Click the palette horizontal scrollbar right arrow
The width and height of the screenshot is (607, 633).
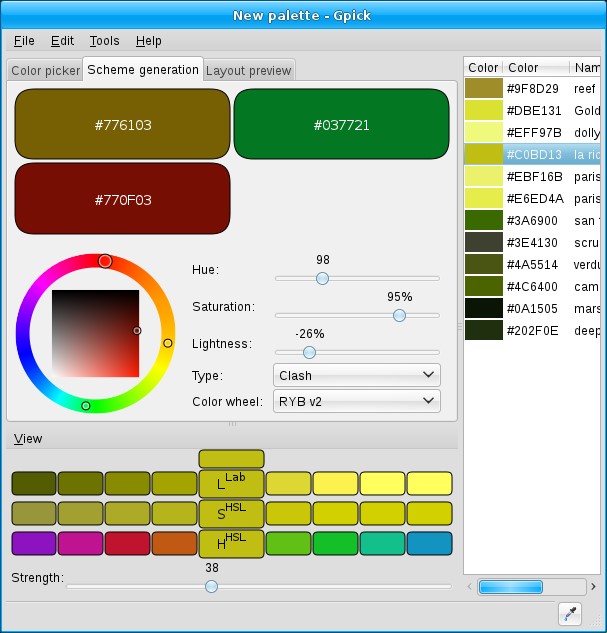(x=593, y=587)
